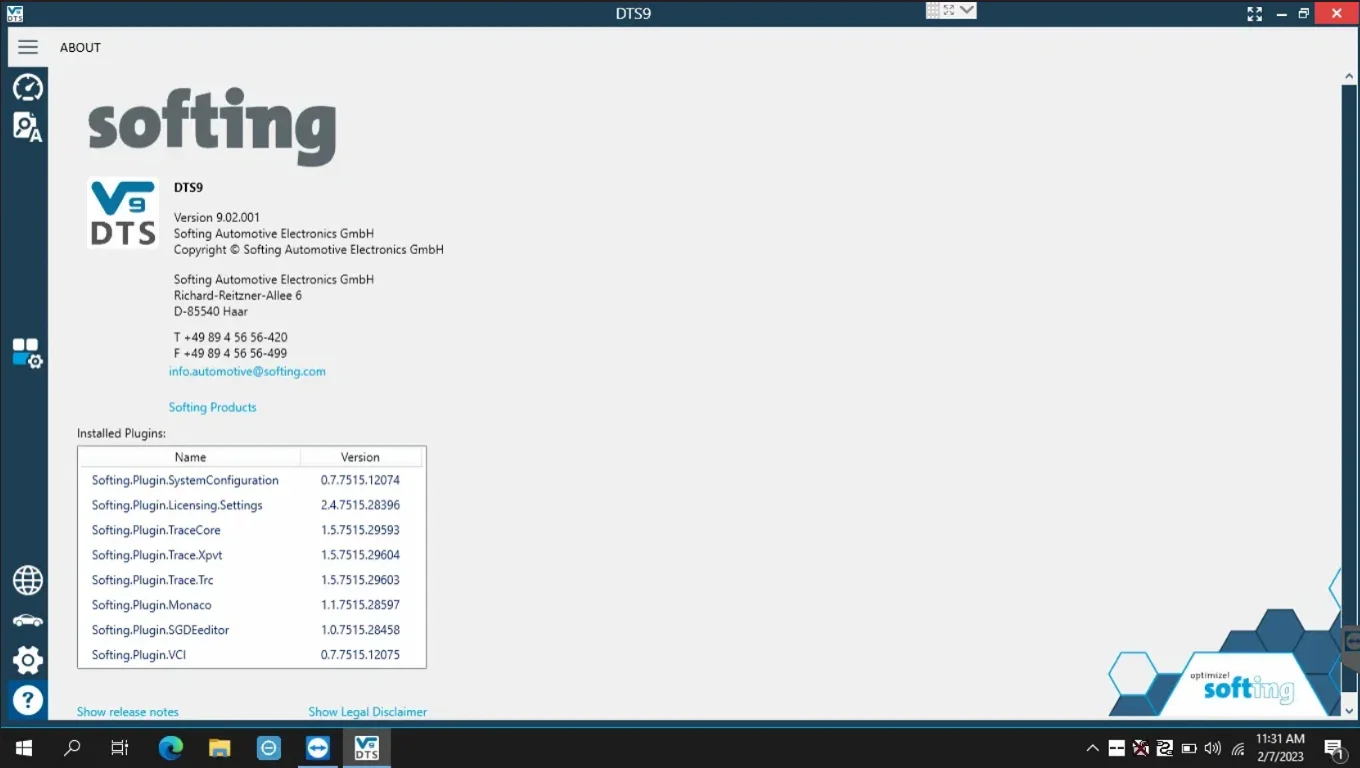Open Task View on the taskbar

click(x=120, y=747)
